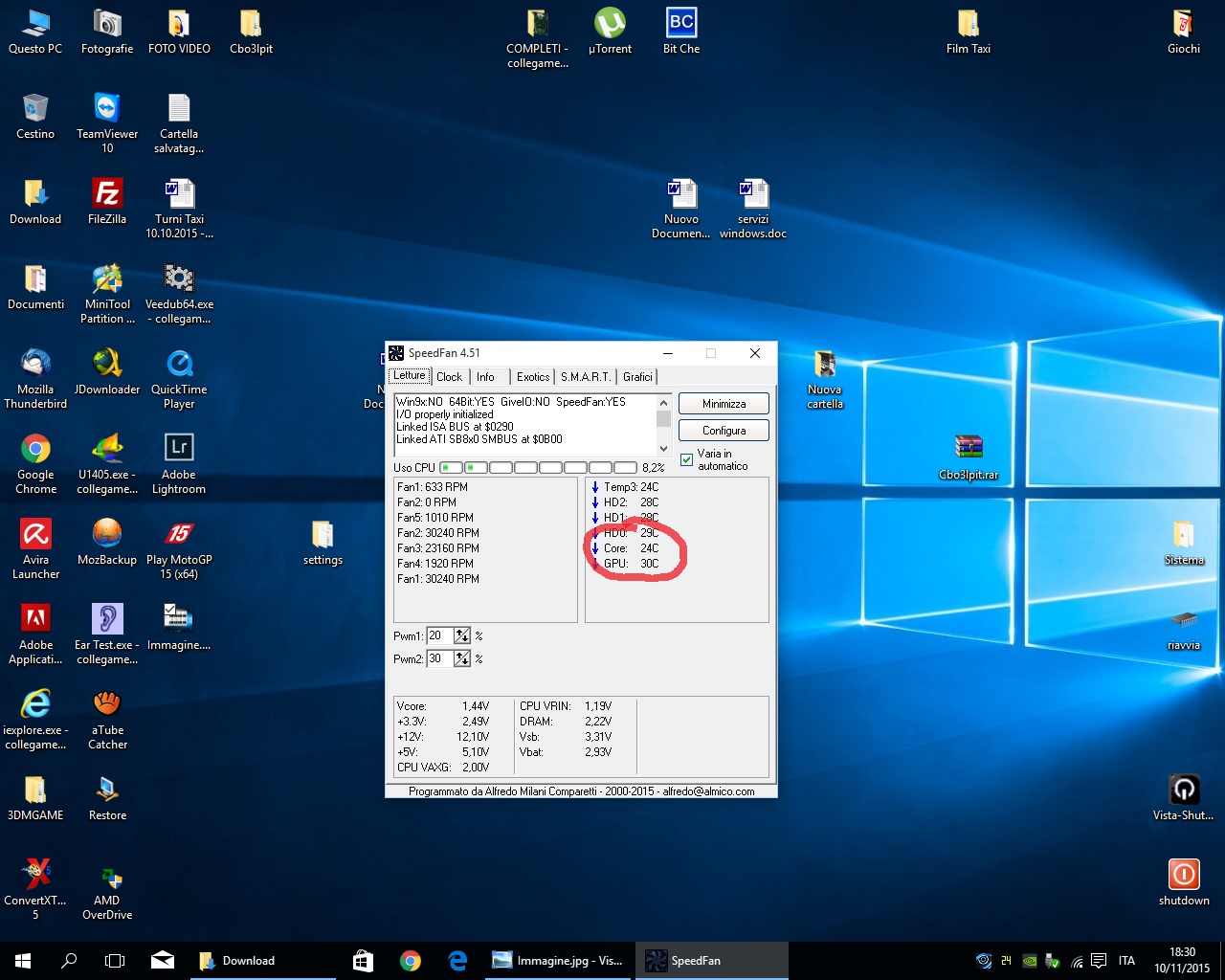The image size is (1225, 980).
Task: Open the Windows Start menu
Action: (x=23, y=961)
